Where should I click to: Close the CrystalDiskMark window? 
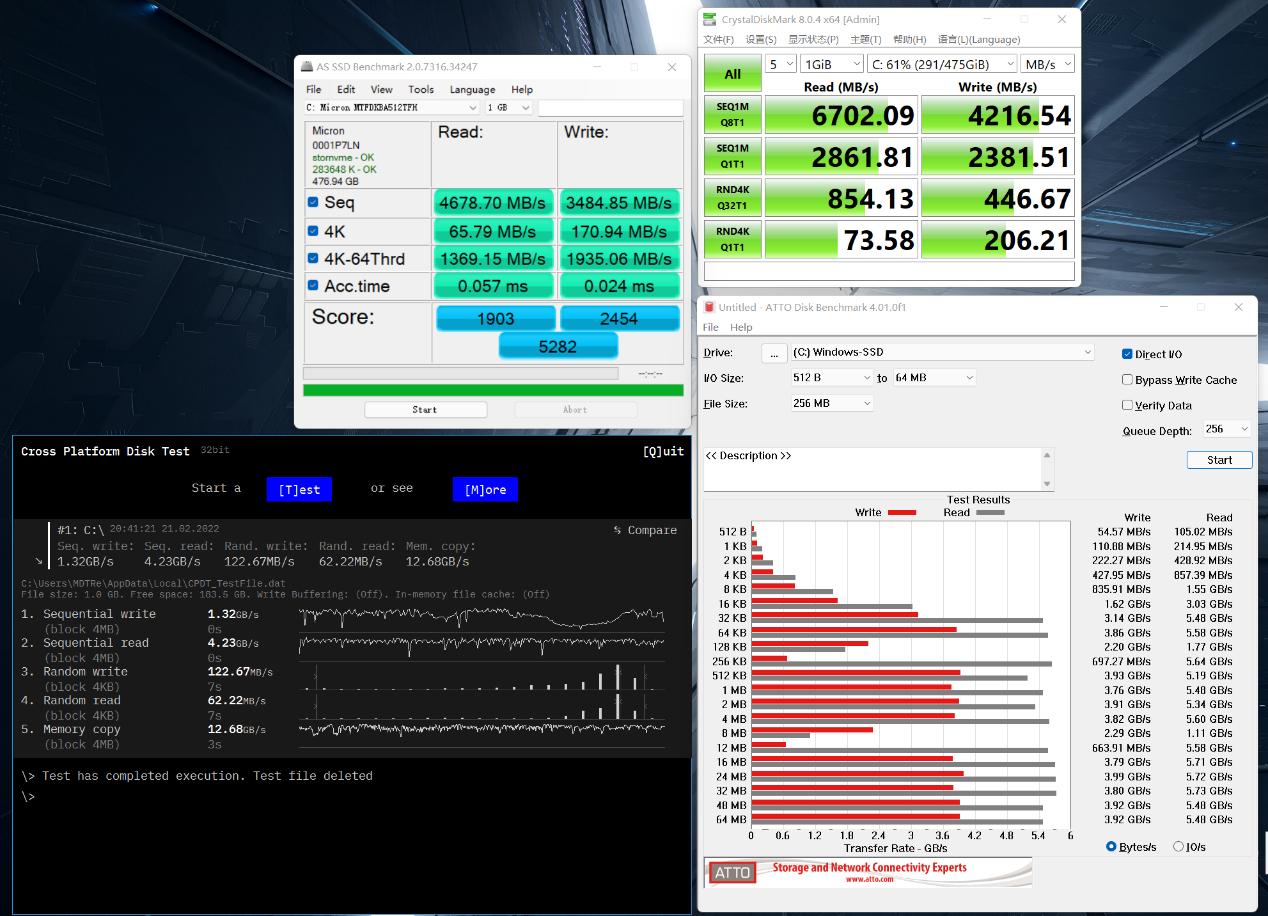pos(1061,19)
